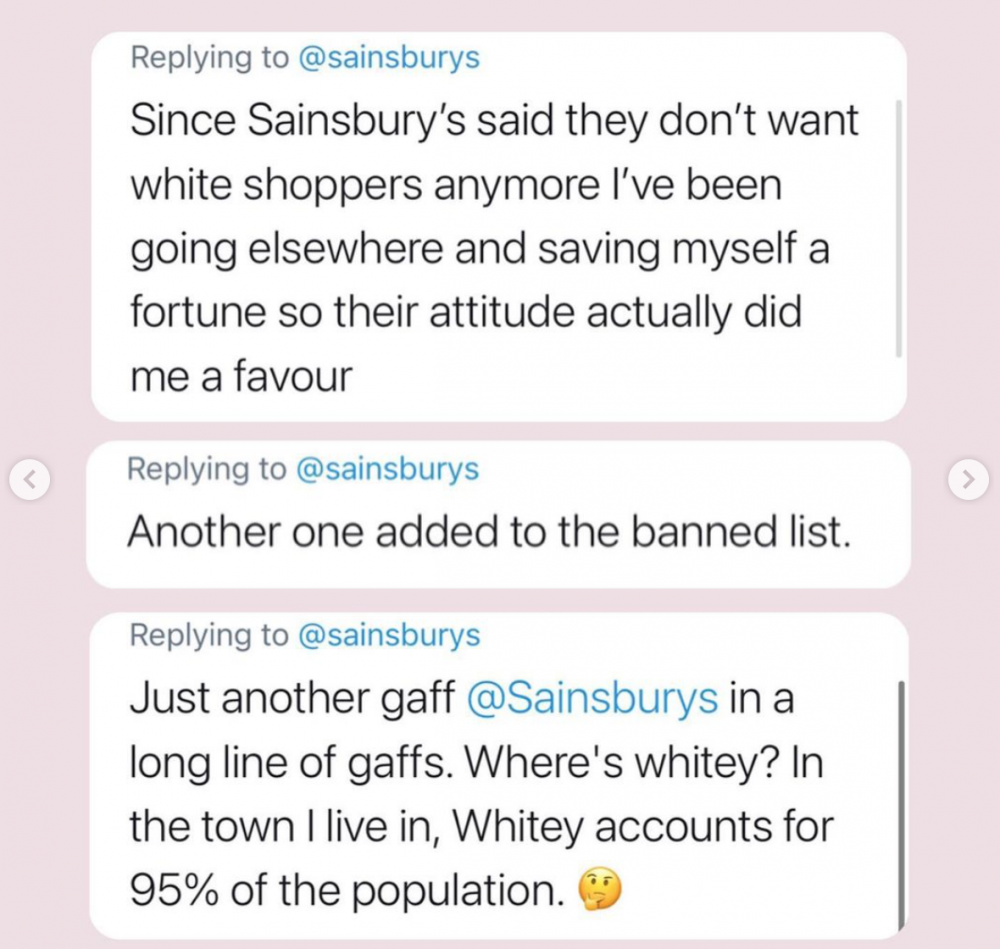Click the thinking face emoji
The height and width of the screenshot is (949, 1000).
599,890
